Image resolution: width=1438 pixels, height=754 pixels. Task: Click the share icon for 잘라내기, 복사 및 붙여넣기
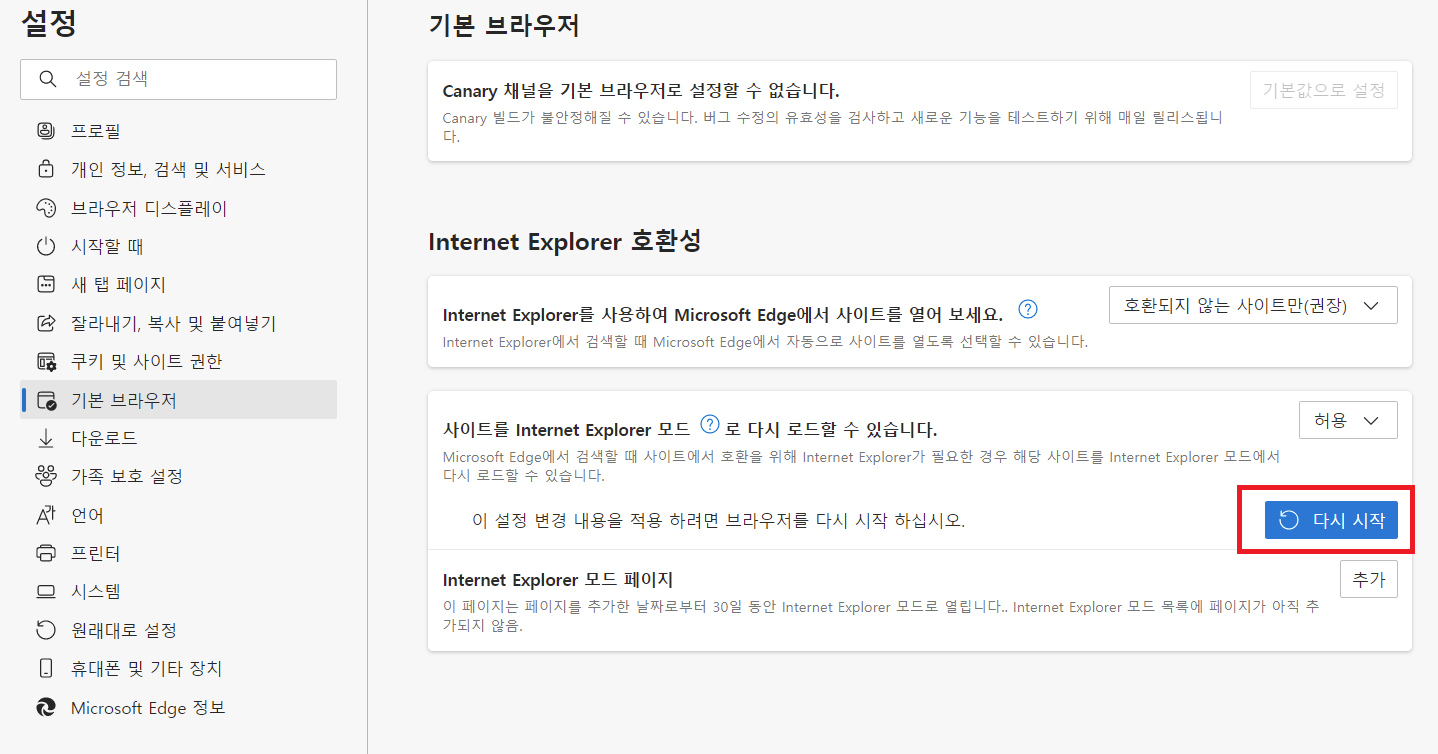pos(46,323)
